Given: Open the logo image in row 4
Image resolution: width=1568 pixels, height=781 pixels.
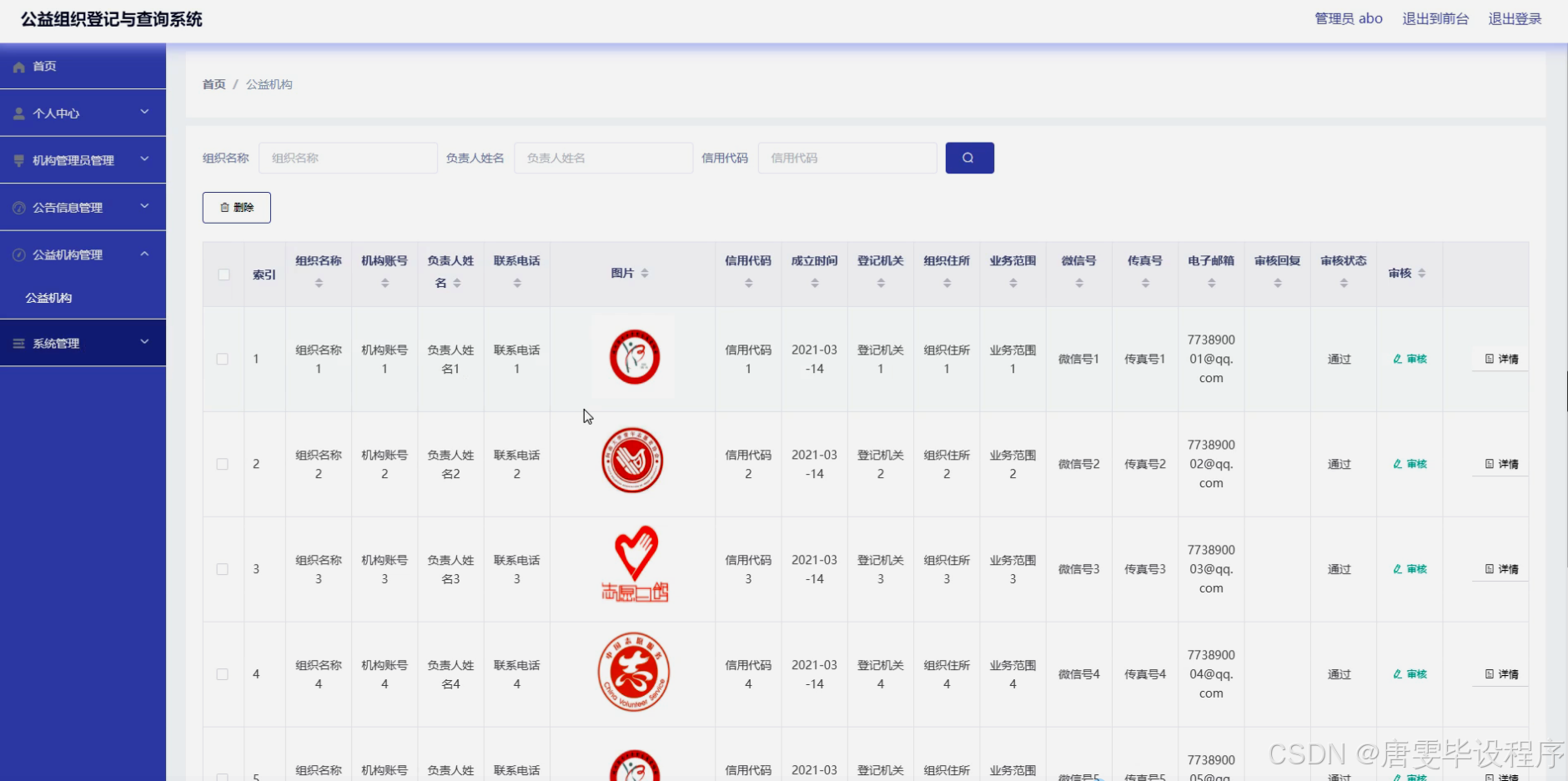Looking at the screenshot, I should (634, 672).
